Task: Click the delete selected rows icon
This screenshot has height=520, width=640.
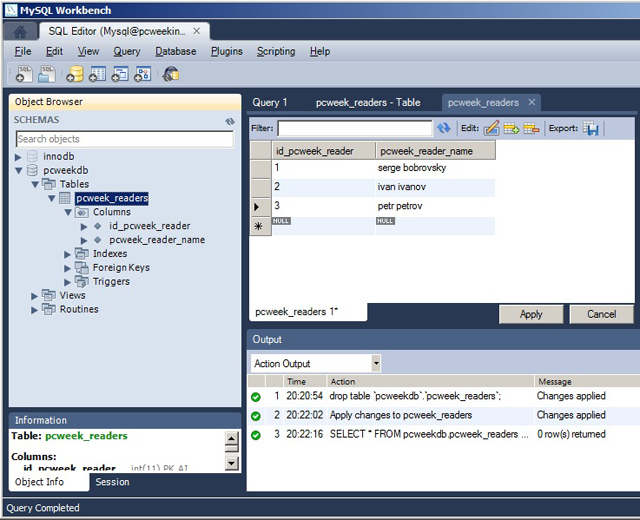Action: [x=531, y=129]
